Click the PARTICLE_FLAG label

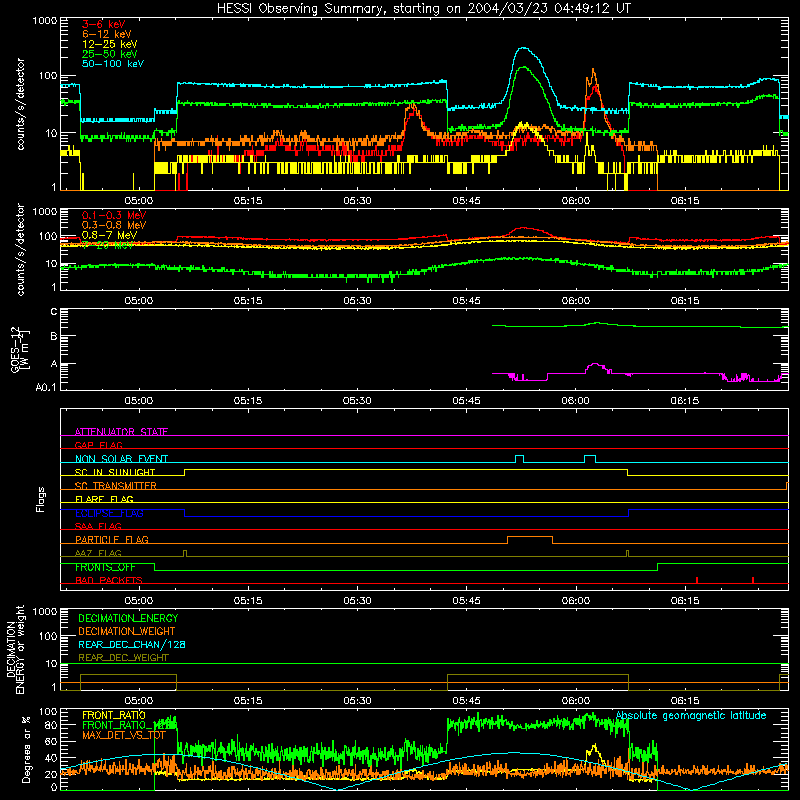coord(112,540)
